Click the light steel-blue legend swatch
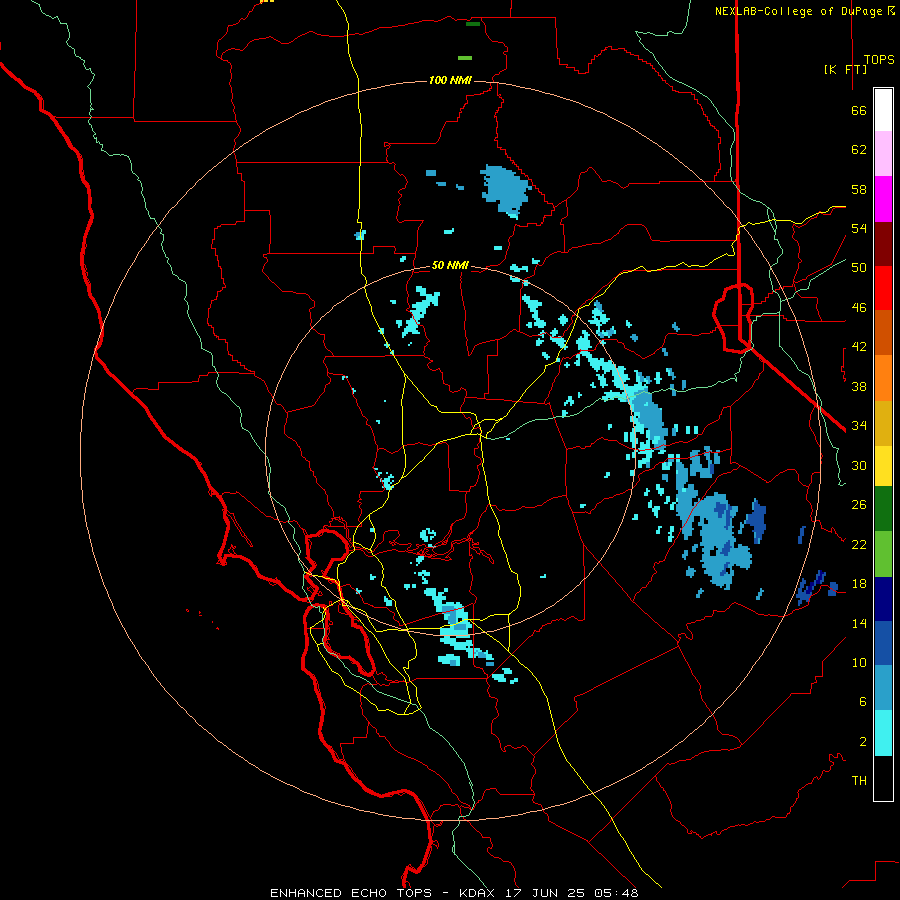Screen dimensions: 900x900 [x=883, y=688]
